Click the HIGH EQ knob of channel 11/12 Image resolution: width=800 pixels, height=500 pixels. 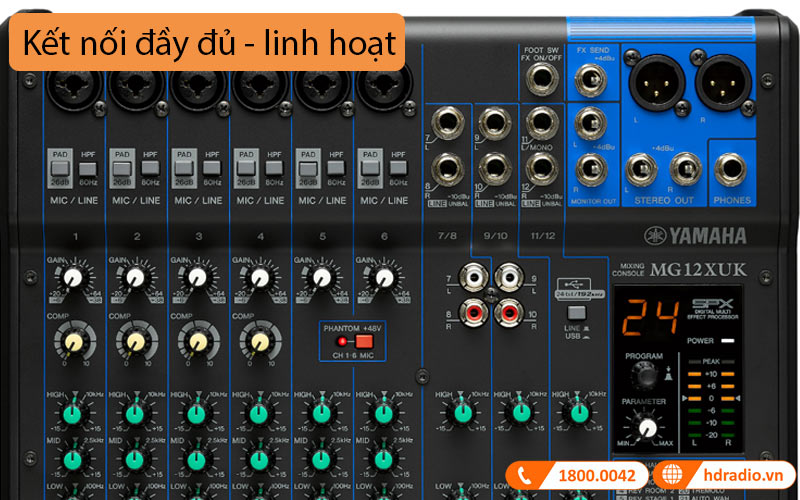(579, 414)
